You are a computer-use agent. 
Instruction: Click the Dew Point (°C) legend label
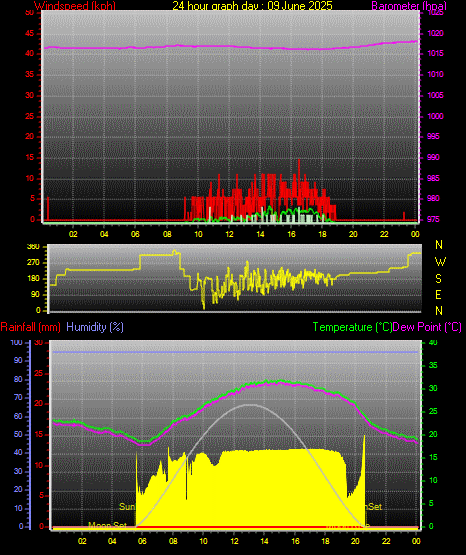click(x=427, y=327)
